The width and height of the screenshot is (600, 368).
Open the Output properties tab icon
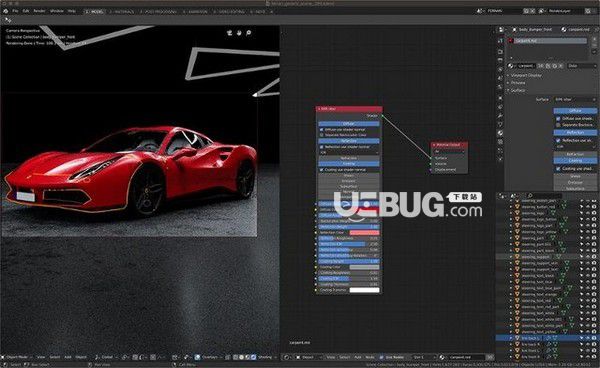click(x=501, y=60)
